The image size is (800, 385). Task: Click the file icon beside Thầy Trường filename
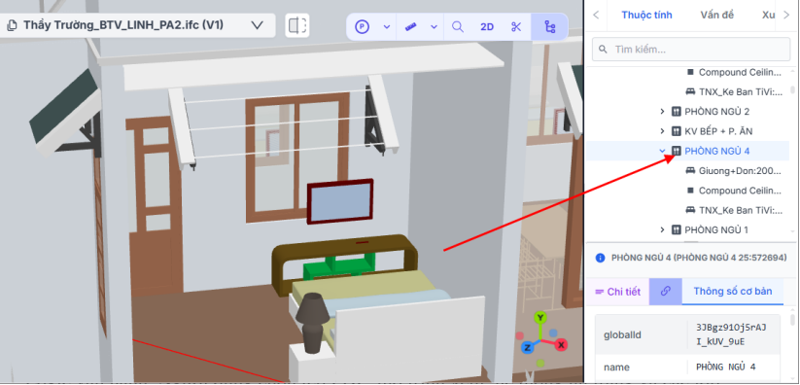tap(13, 25)
